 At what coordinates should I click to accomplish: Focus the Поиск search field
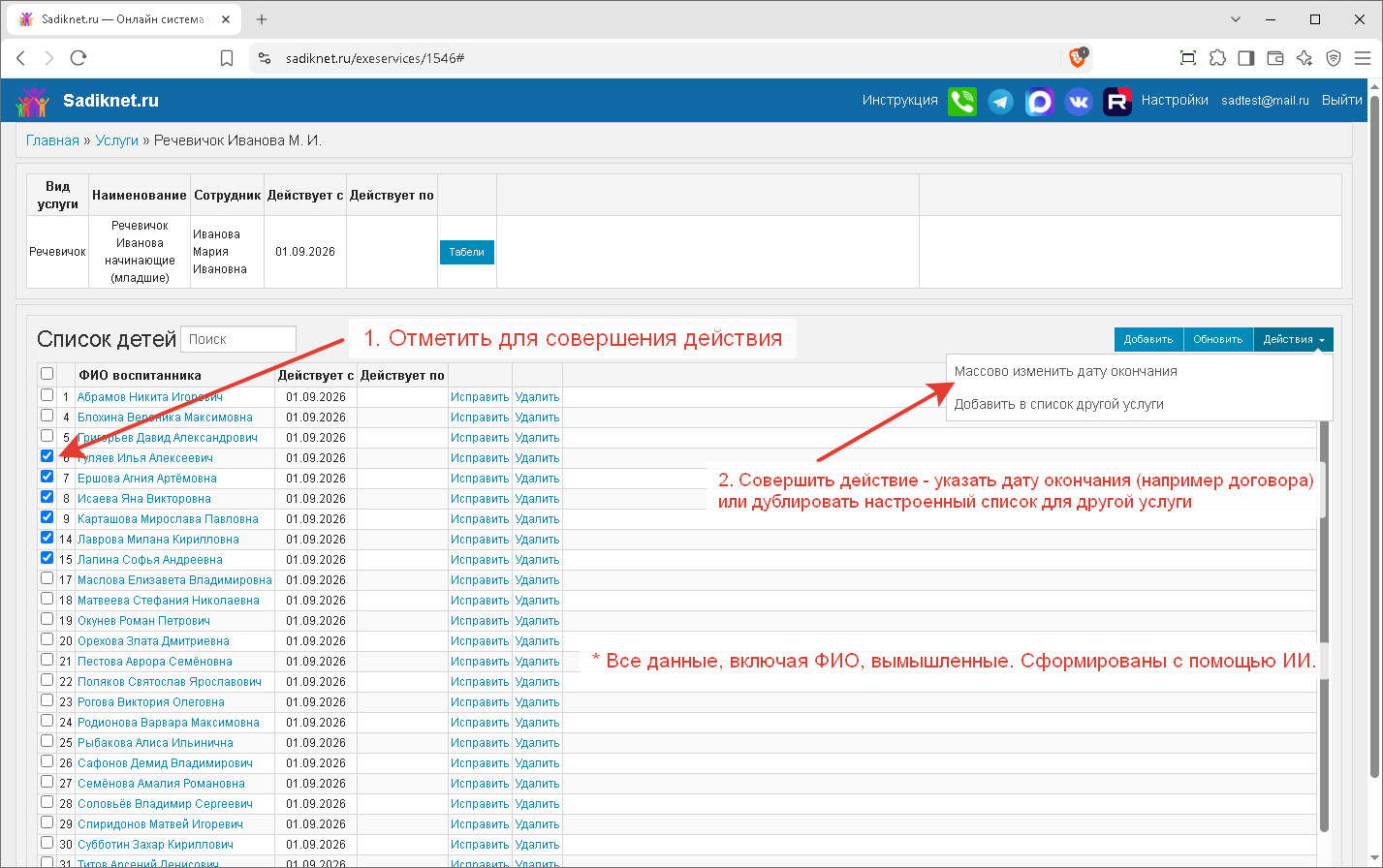(238, 339)
